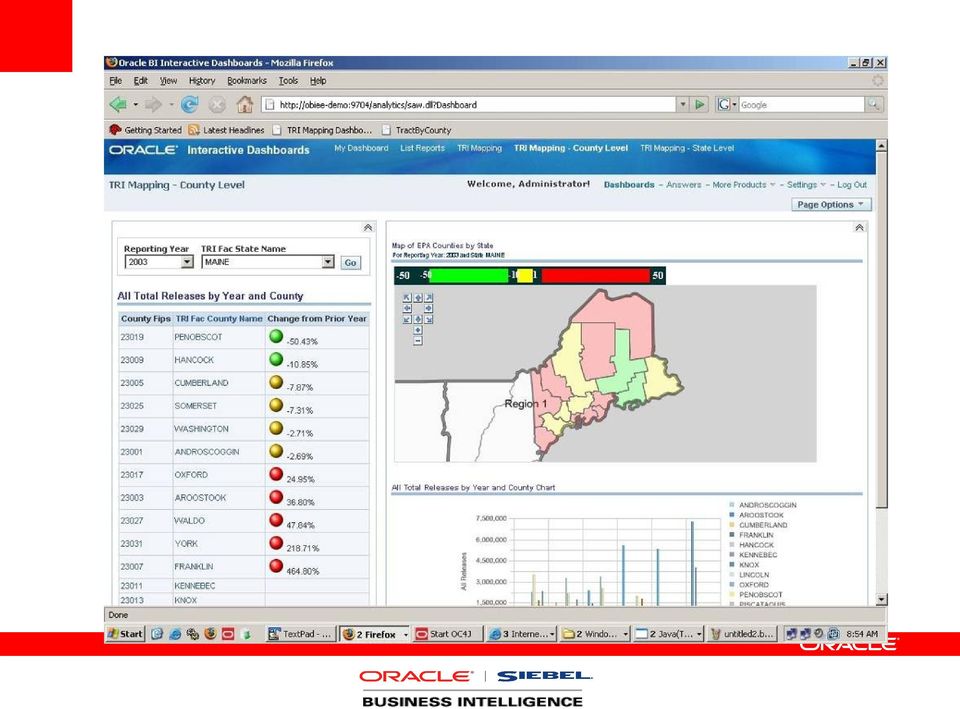The image size is (960, 709).
Task: Open the search engine selector dropdown
Action: (x=727, y=105)
